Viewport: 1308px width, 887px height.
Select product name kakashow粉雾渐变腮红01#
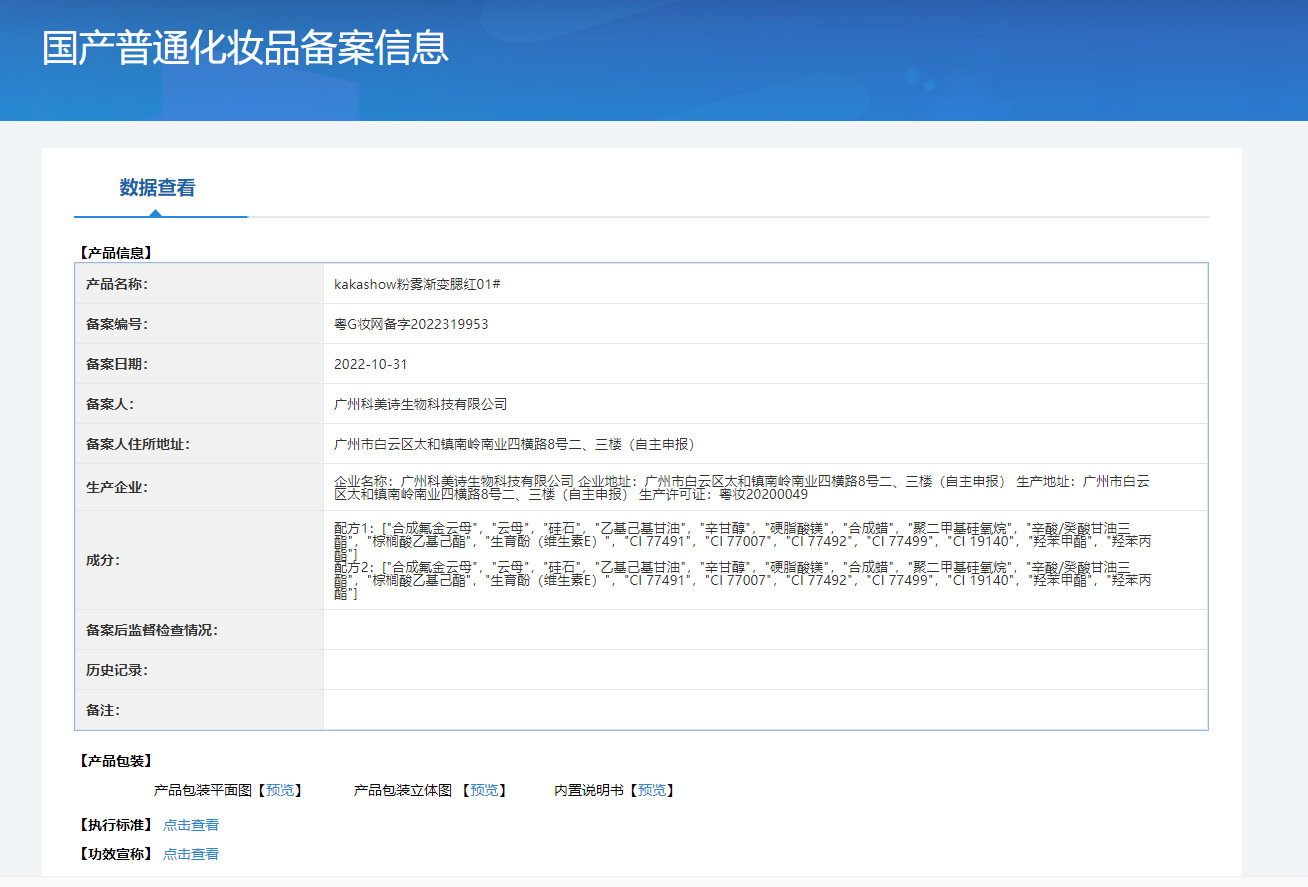pyautogui.click(x=417, y=284)
